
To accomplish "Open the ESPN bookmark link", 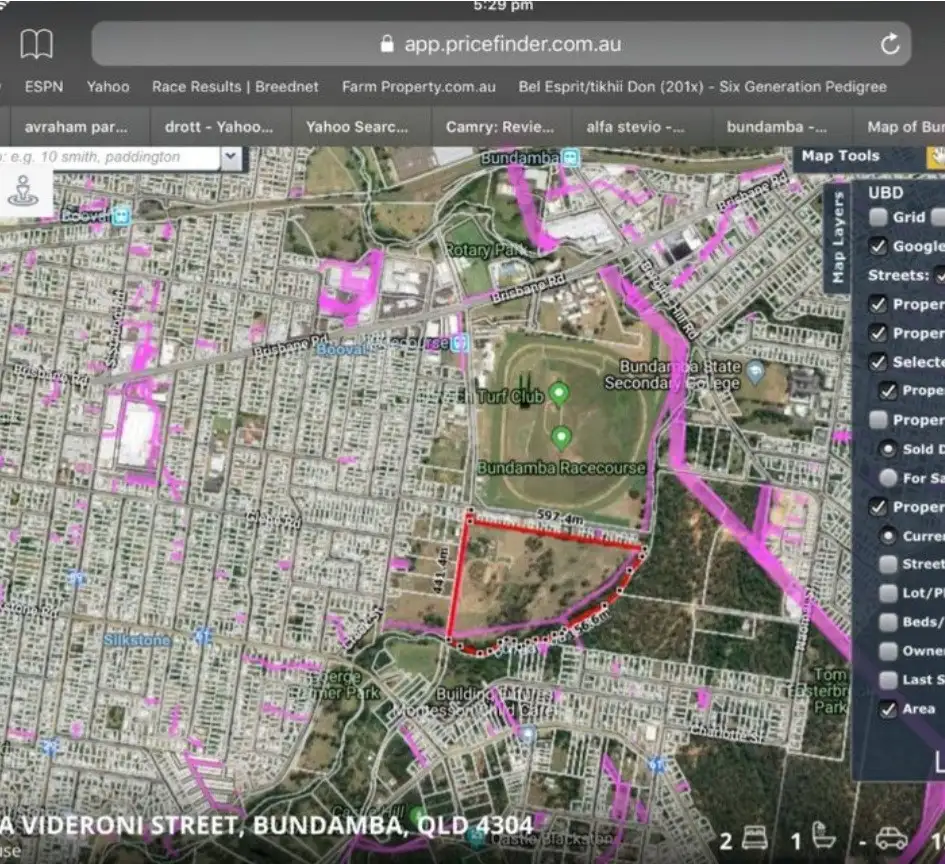I will (x=43, y=87).
